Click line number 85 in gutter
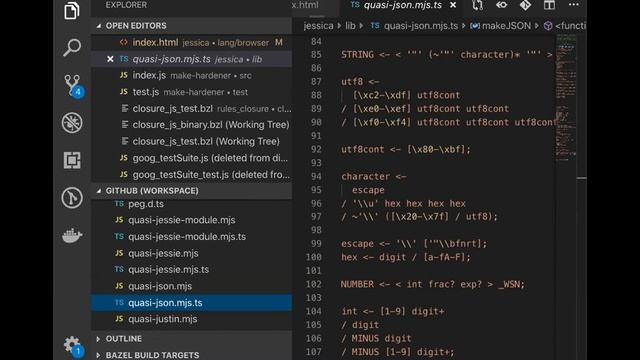The width and height of the screenshot is (640, 360). click(316, 55)
